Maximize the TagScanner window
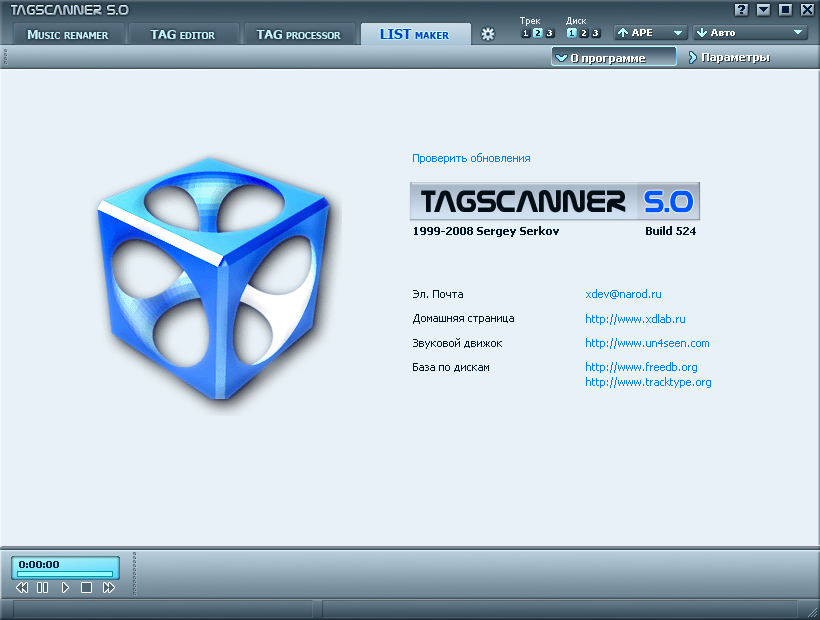The width and height of the screenshot is (820, 620). coord(785,9)
